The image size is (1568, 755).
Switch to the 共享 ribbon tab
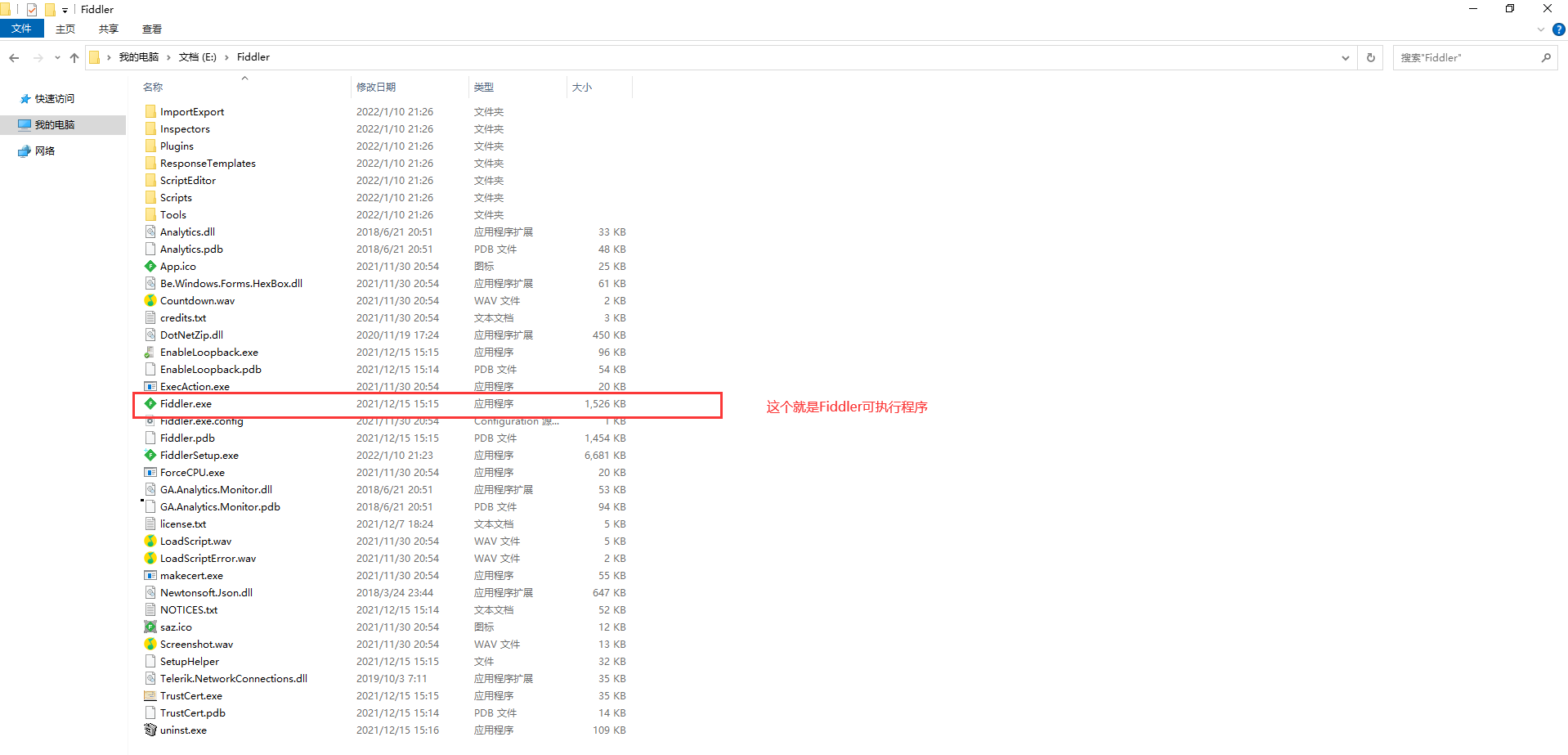pos(109,29)
